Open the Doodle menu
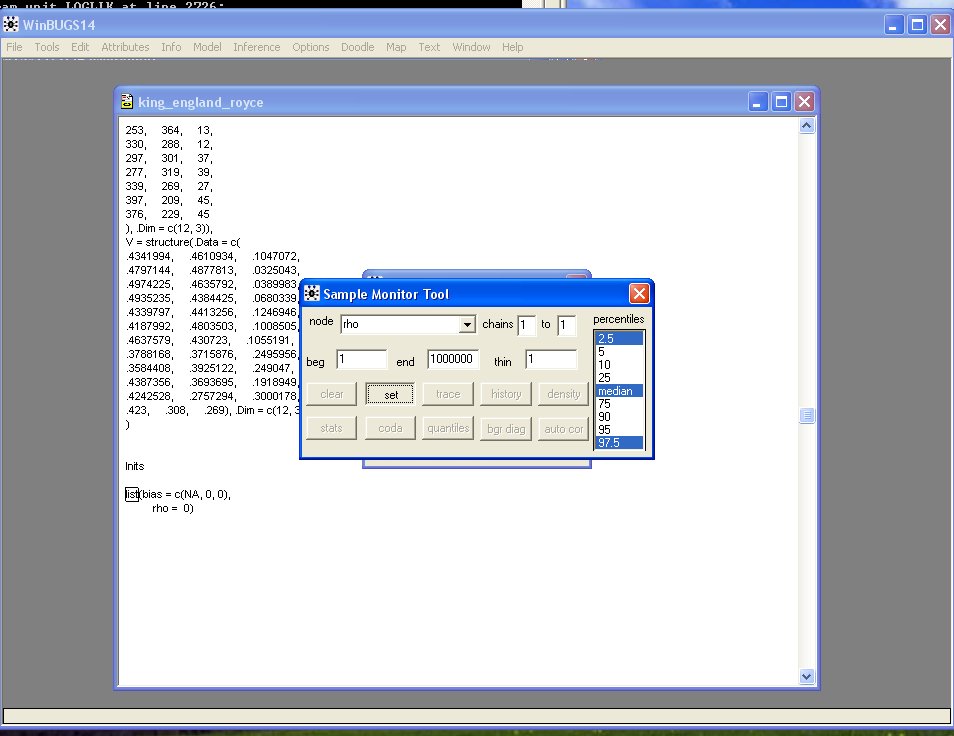Screen dimensions: 954x736 pos(357,47)
